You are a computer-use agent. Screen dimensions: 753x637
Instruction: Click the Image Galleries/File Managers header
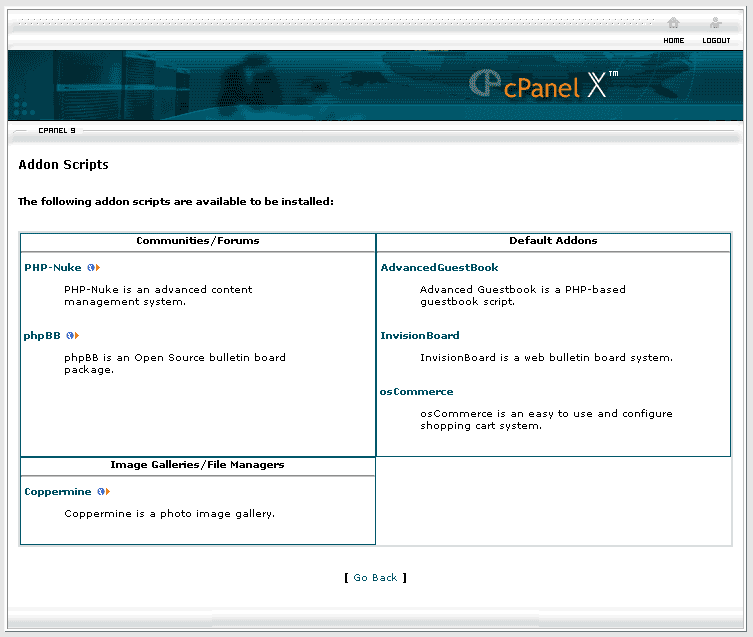pos(197,465)
